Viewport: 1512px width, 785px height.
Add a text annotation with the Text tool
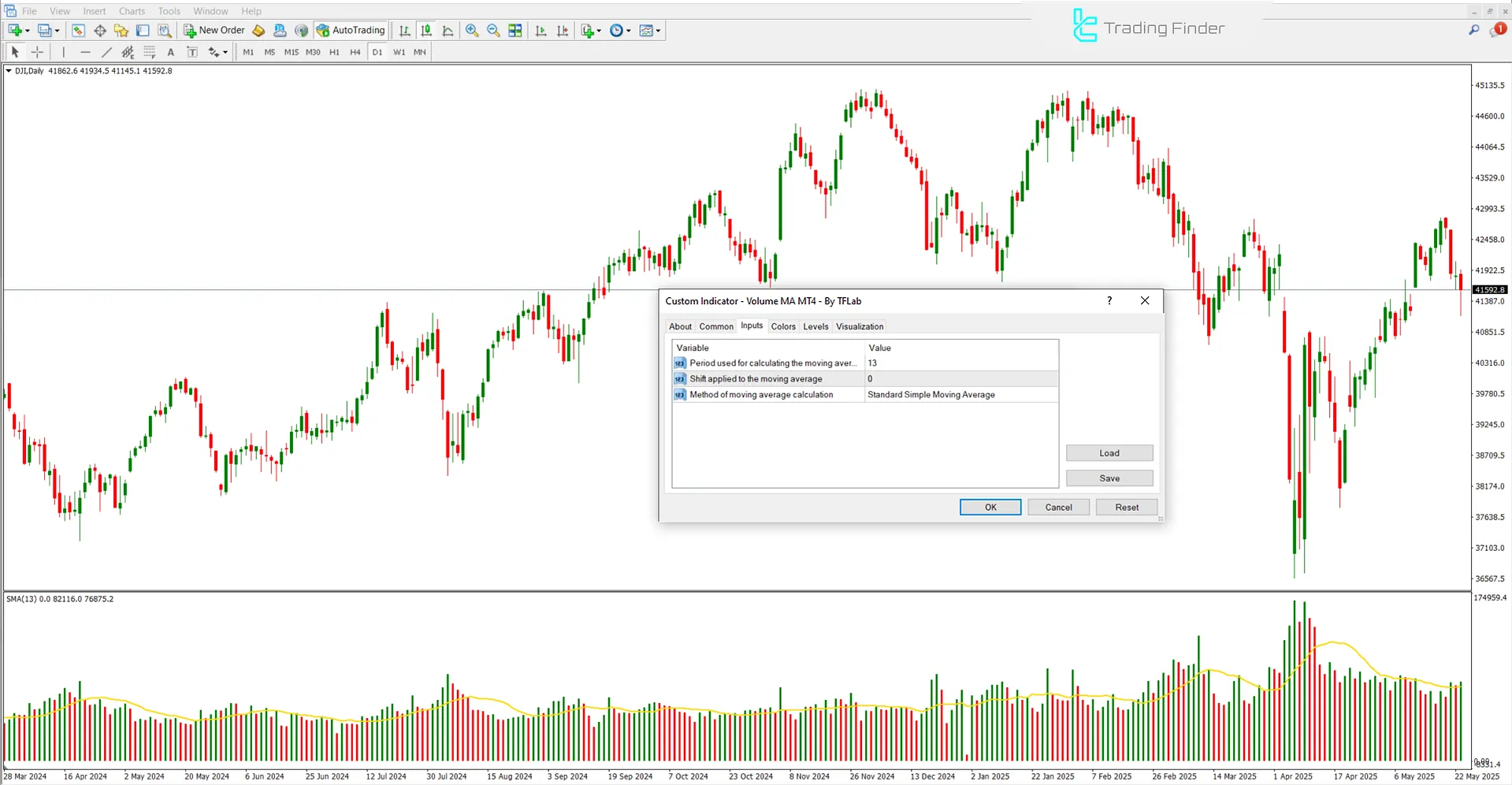click(171, 51)
